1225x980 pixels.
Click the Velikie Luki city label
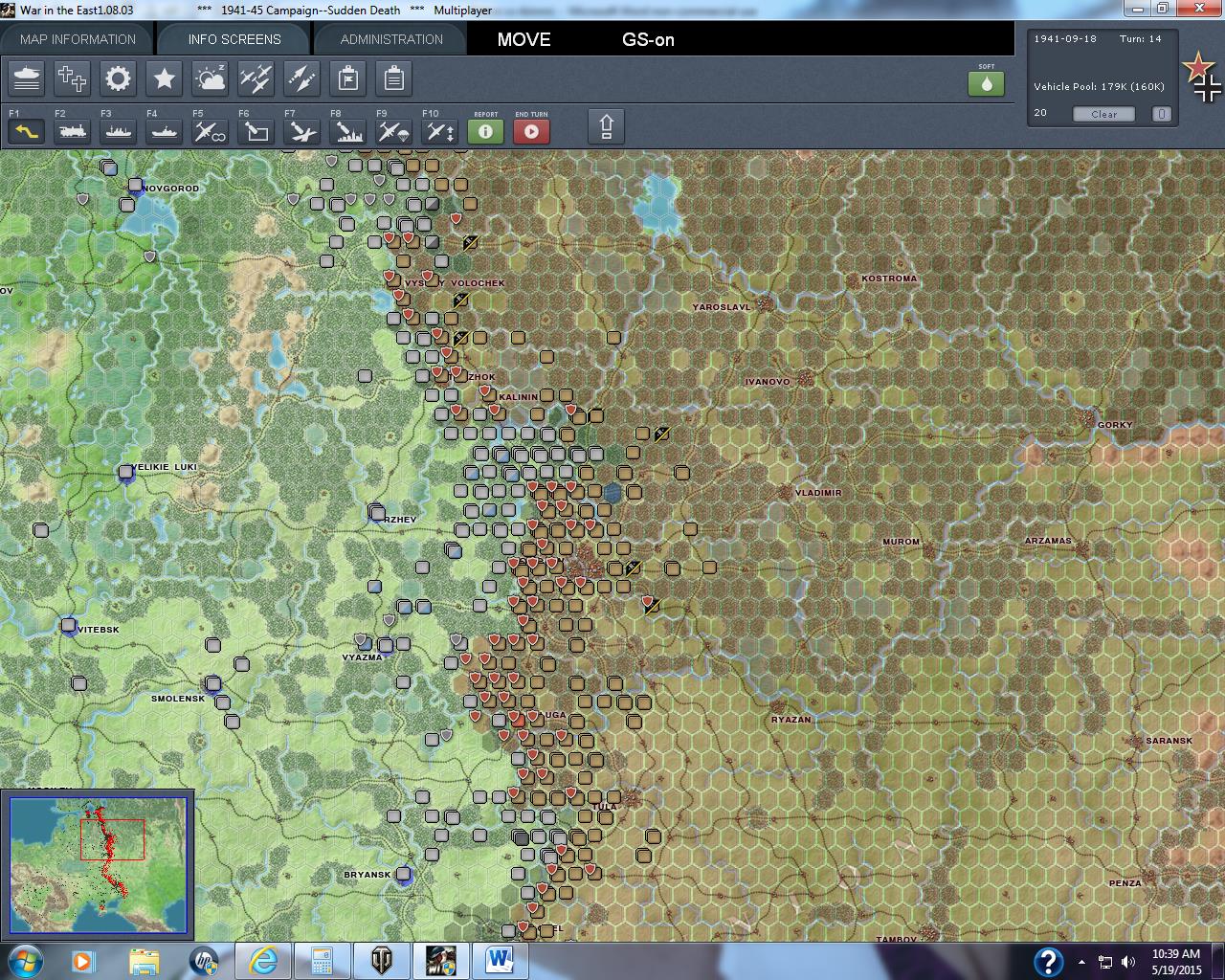coord(164,467)
